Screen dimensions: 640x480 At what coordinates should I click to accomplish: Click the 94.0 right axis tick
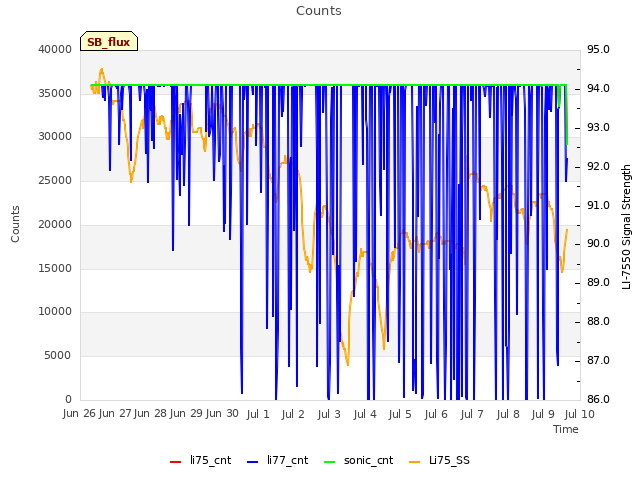click(x=598, y=88)
